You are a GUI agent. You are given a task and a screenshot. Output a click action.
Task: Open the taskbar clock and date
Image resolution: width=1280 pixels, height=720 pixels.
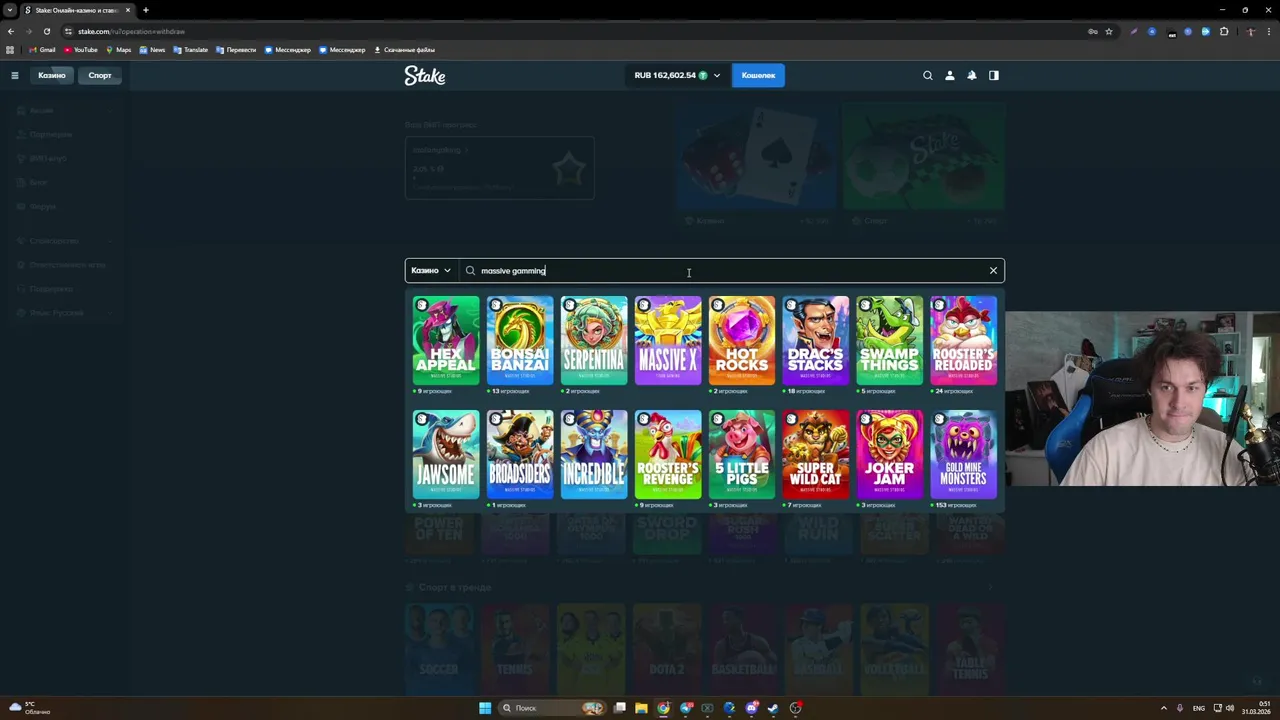1256,708
